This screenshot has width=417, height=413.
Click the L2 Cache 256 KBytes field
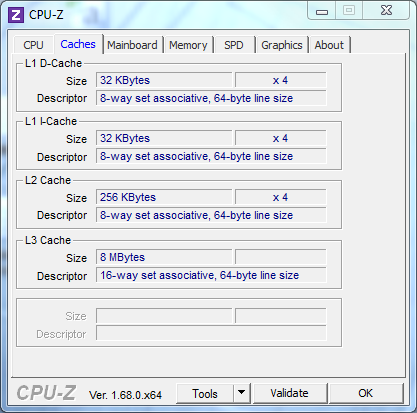coord(164,197)
